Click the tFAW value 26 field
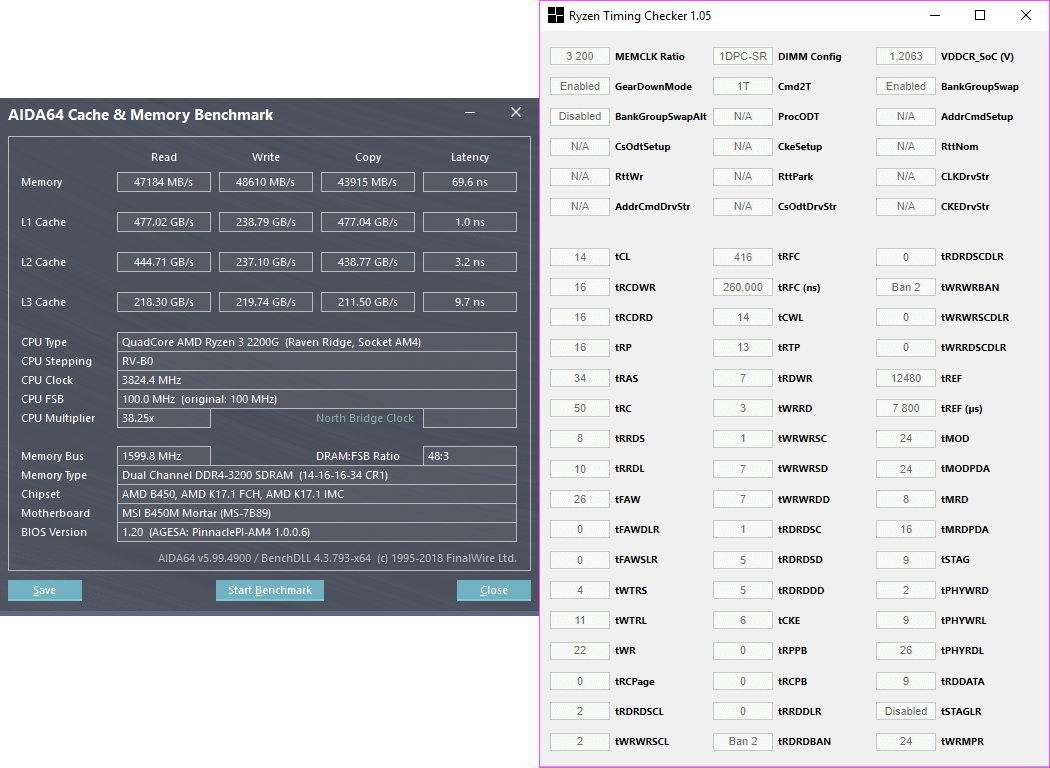This screenshot has height=768, width=1050. (x=580, y=500)
